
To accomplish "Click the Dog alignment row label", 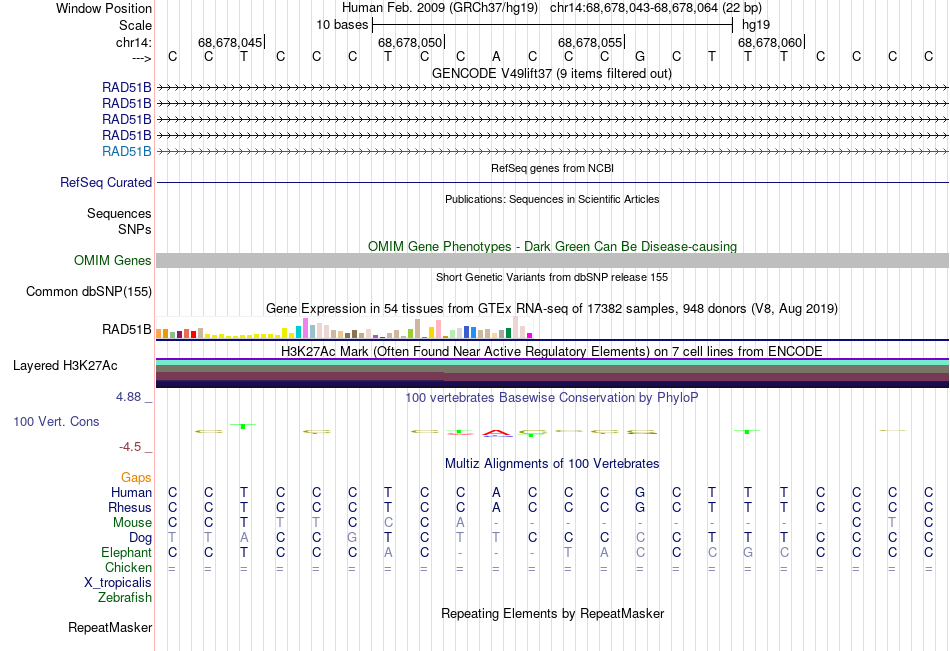I will point(141,538).
